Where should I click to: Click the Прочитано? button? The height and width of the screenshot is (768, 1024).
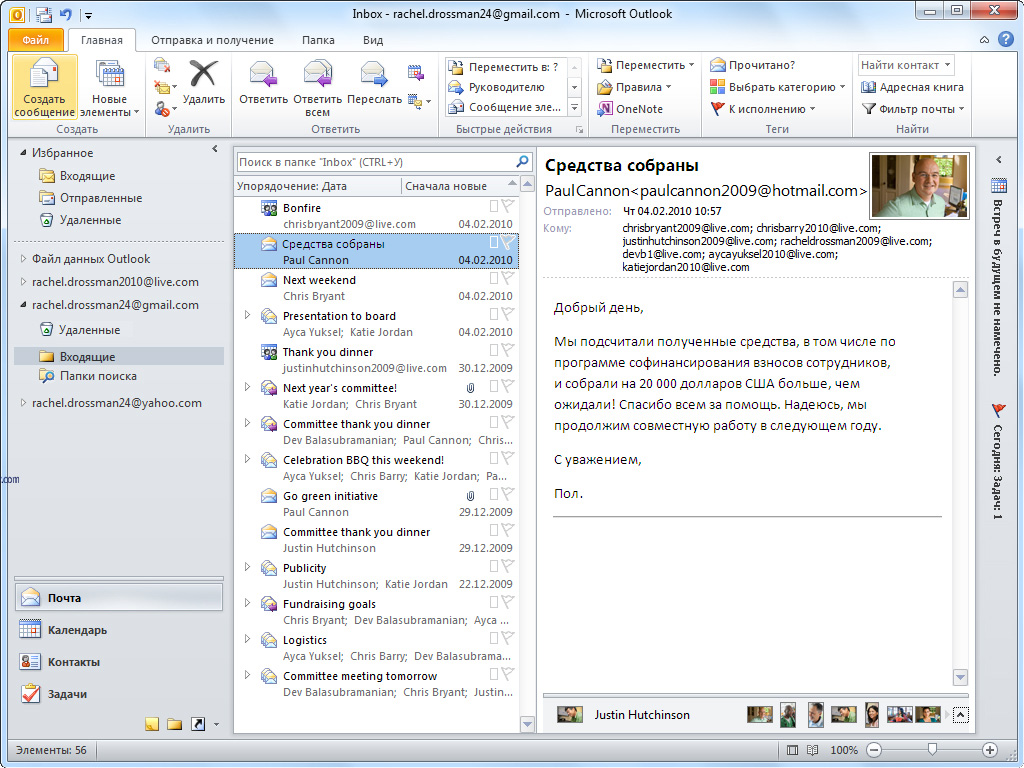pos(752,65)
